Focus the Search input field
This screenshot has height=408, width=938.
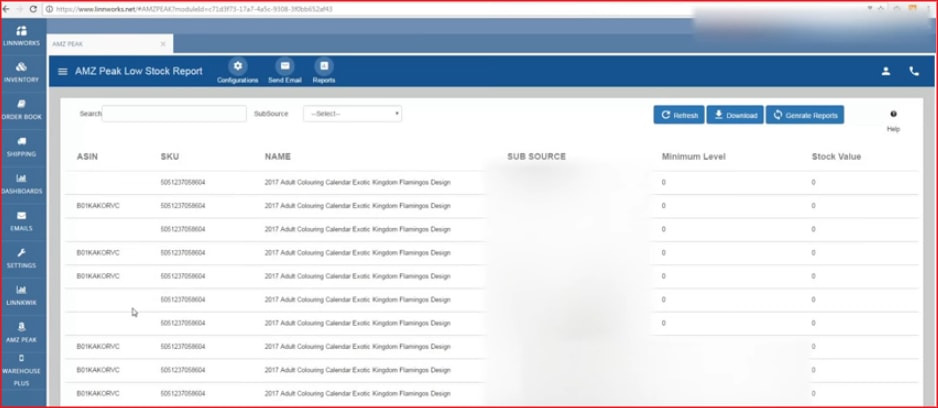tap(174, 114)
